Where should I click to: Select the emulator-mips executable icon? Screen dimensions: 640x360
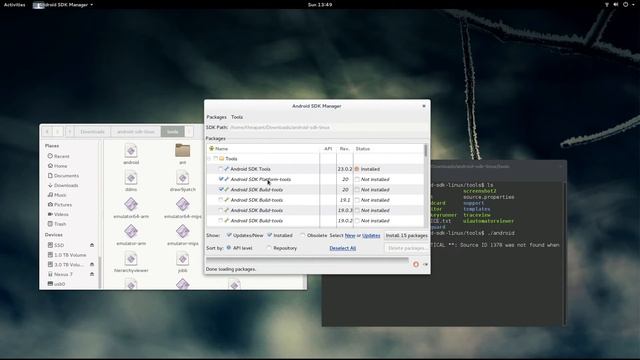182,231
